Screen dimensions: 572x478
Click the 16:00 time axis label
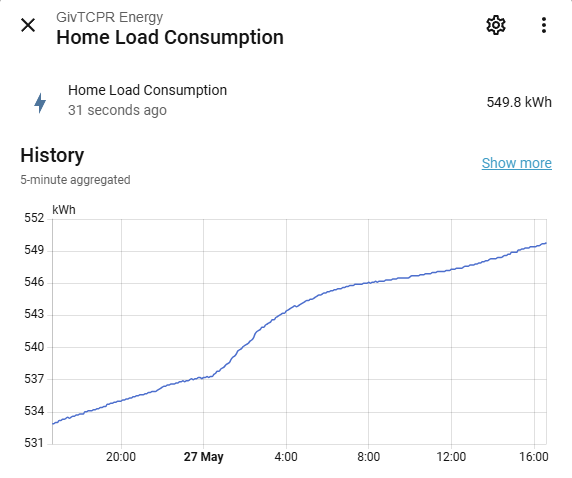coord(534,457)
